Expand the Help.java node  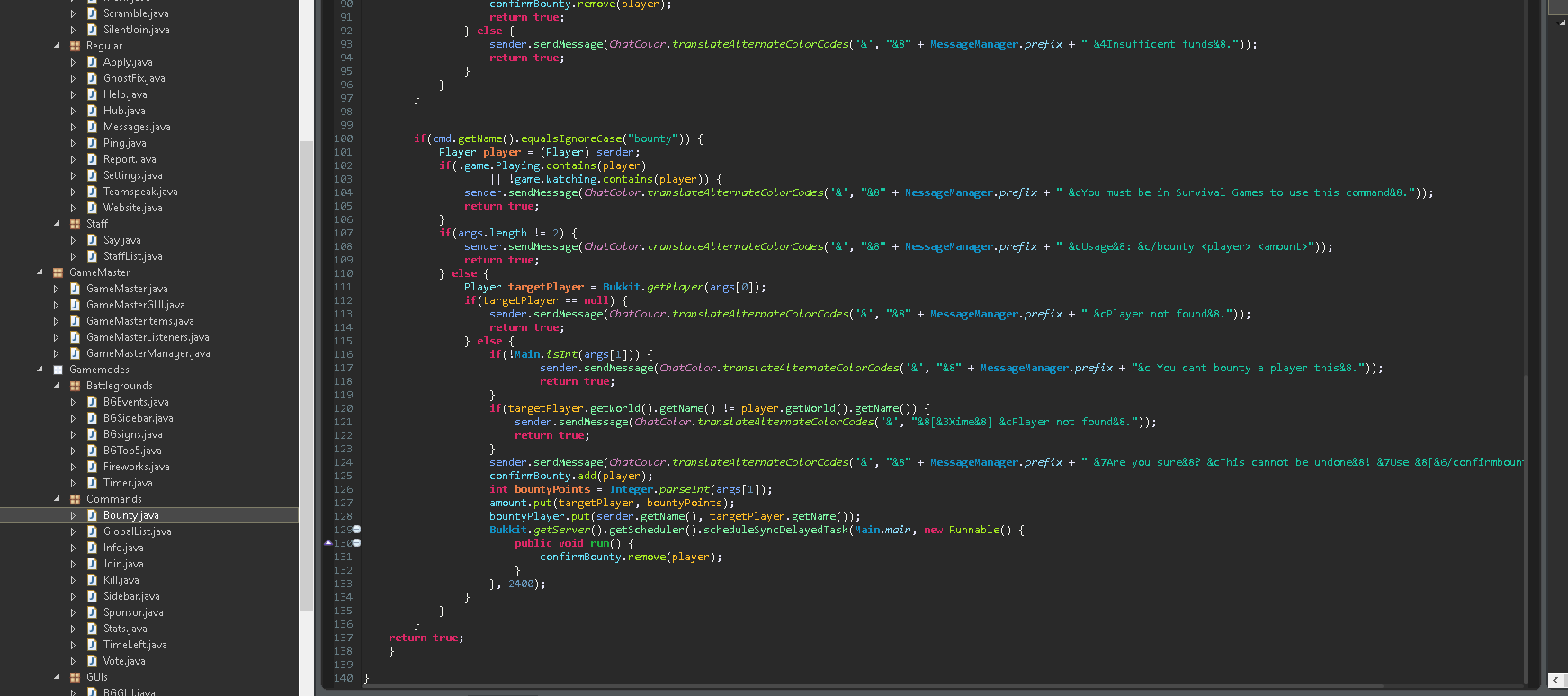tap(73, 94)
